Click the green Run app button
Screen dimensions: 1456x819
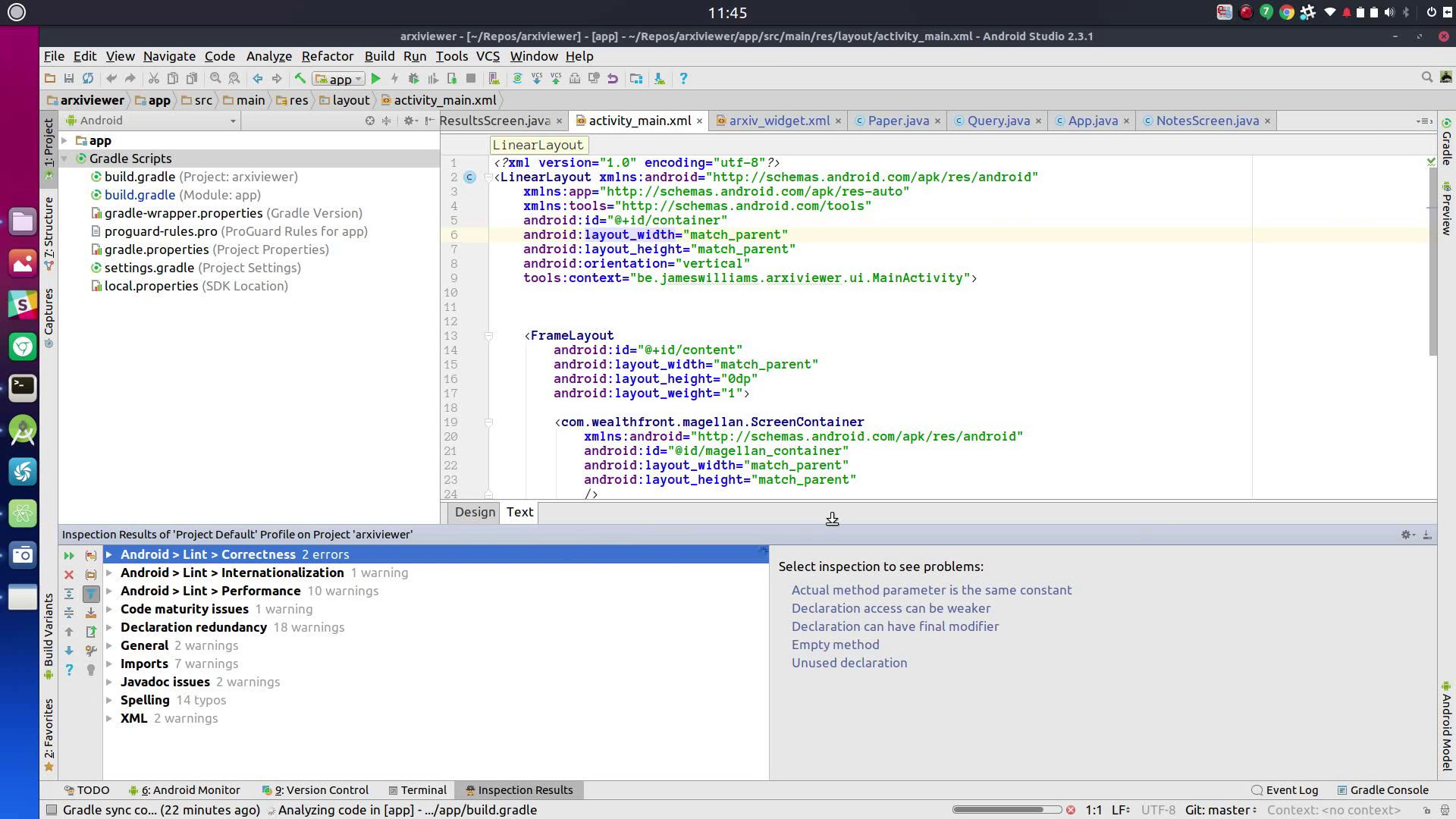tap(375, 79)
